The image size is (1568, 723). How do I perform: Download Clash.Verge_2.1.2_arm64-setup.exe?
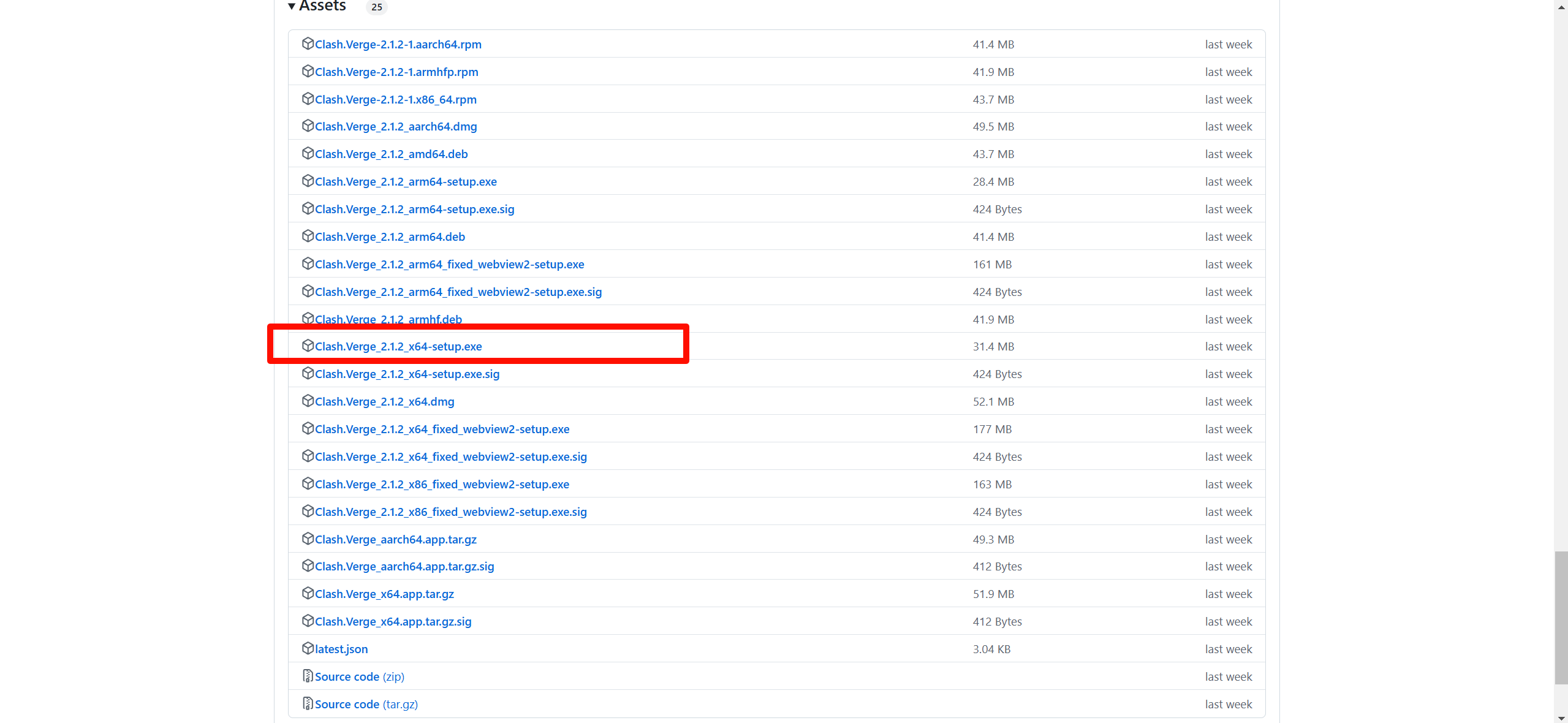click(x=406, y=182)
